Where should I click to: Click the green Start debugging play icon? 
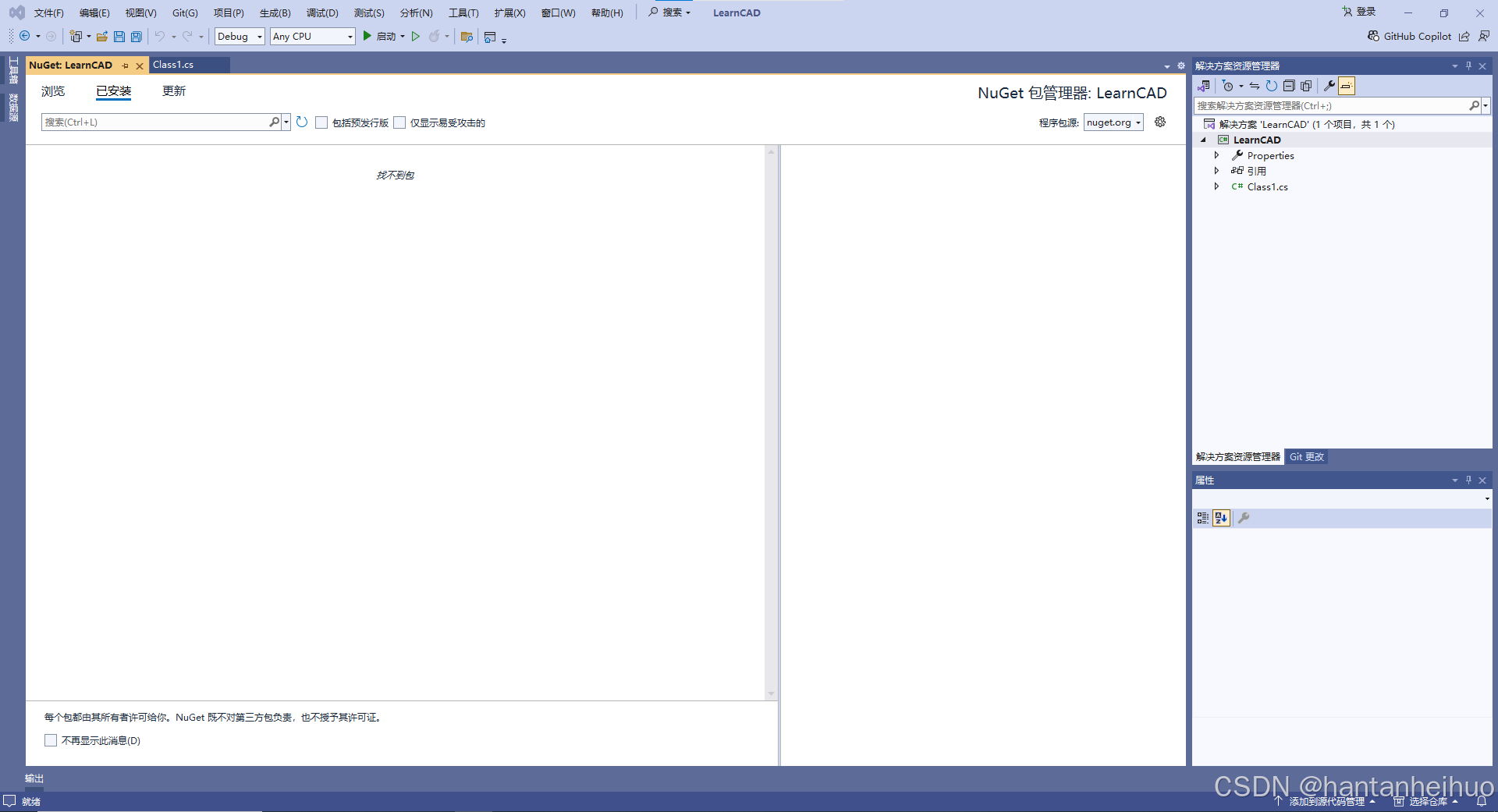[x=367, y=36]
